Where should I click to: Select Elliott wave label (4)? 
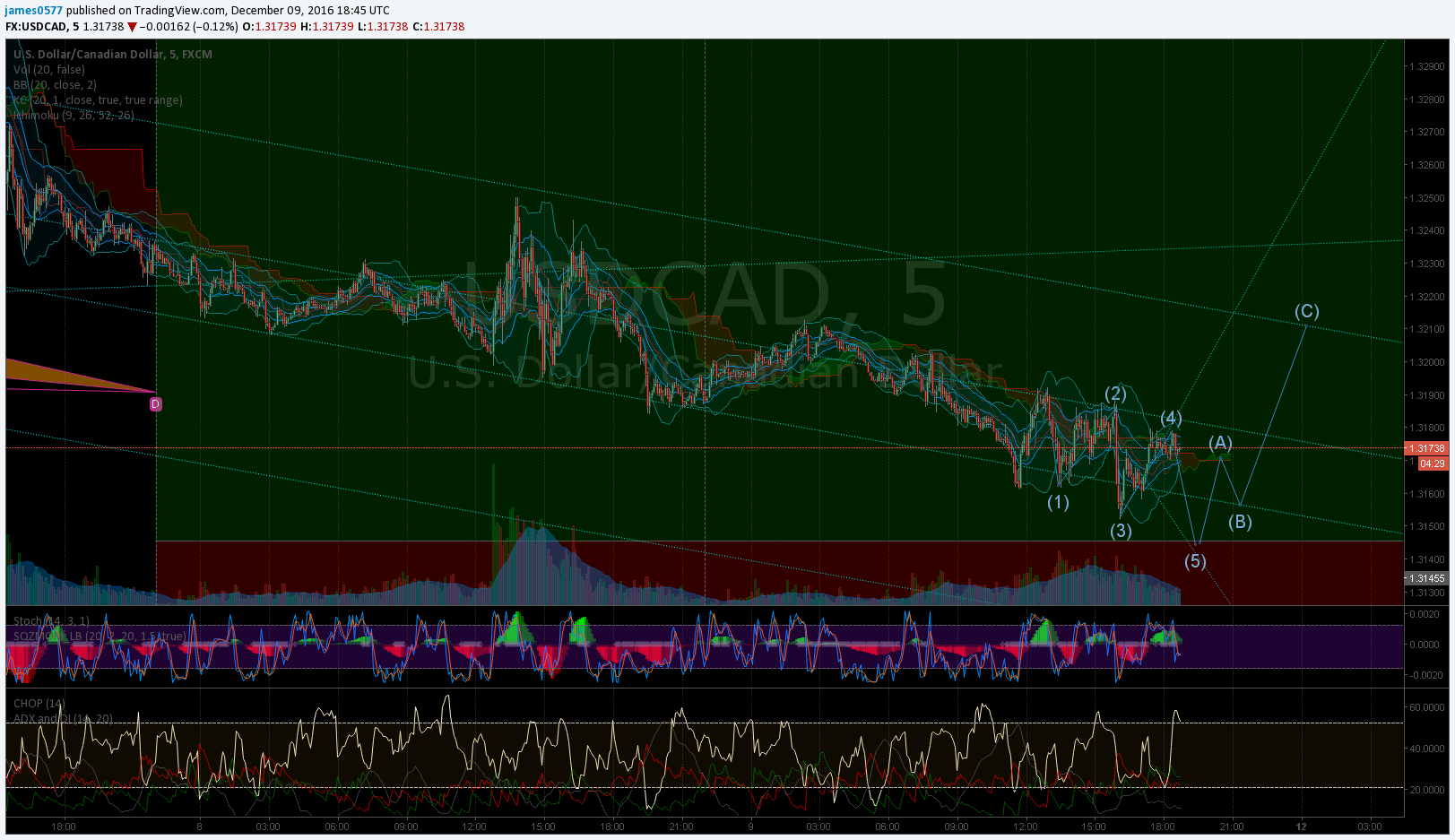pos(1172,418)
